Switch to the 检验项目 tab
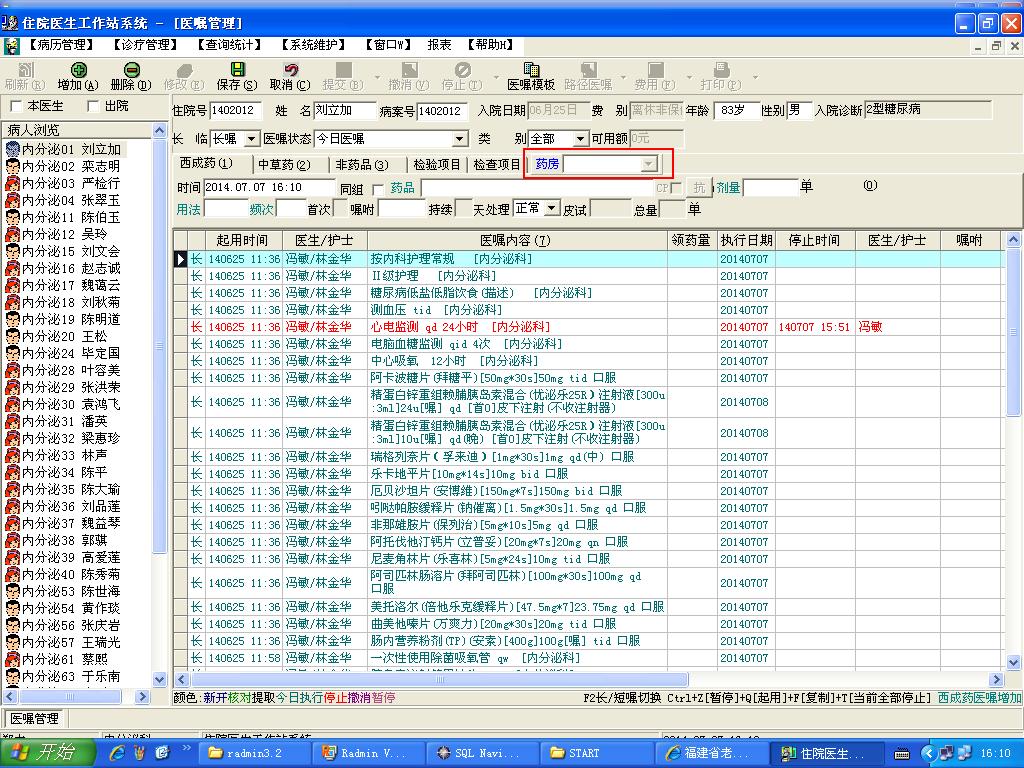 click(x=437, y=165)
